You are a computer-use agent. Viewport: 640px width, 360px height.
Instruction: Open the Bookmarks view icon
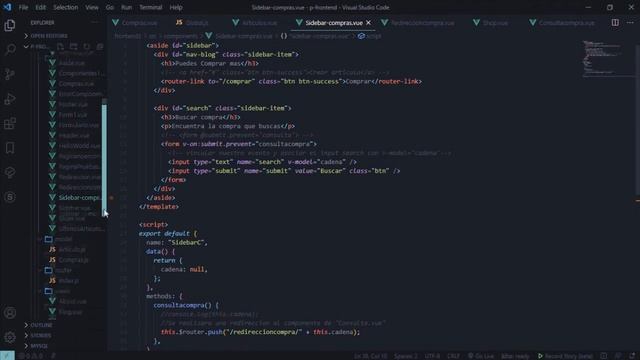(x=9, y=148)
